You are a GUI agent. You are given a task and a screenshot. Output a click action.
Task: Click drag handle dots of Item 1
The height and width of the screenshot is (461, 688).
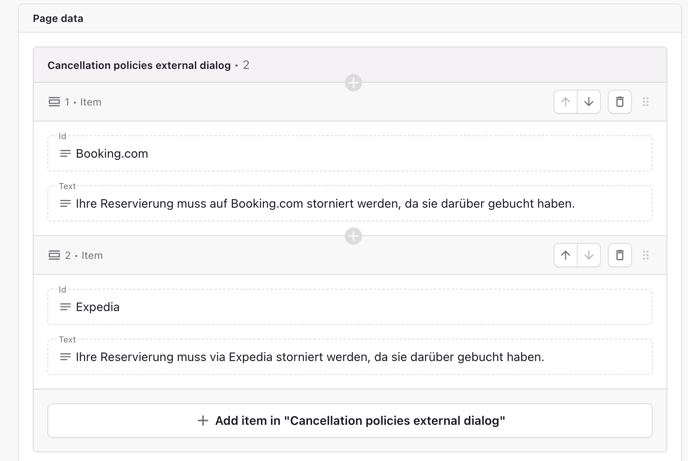(645, 102)
